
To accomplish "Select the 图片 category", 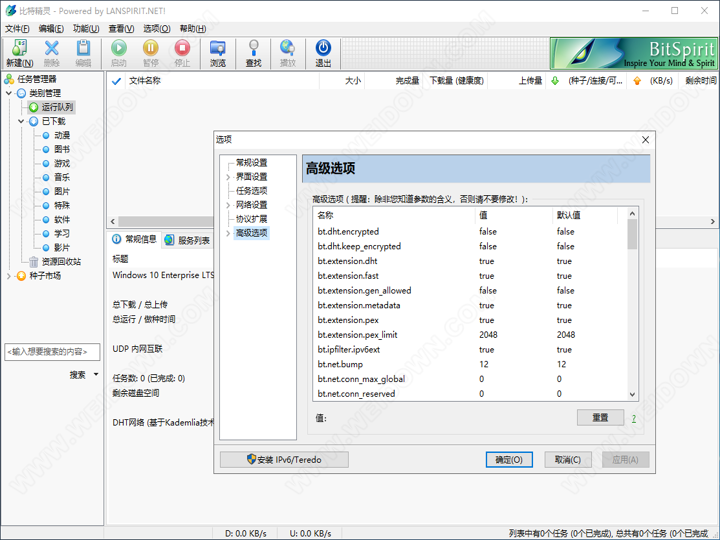I will click(62, 191).
